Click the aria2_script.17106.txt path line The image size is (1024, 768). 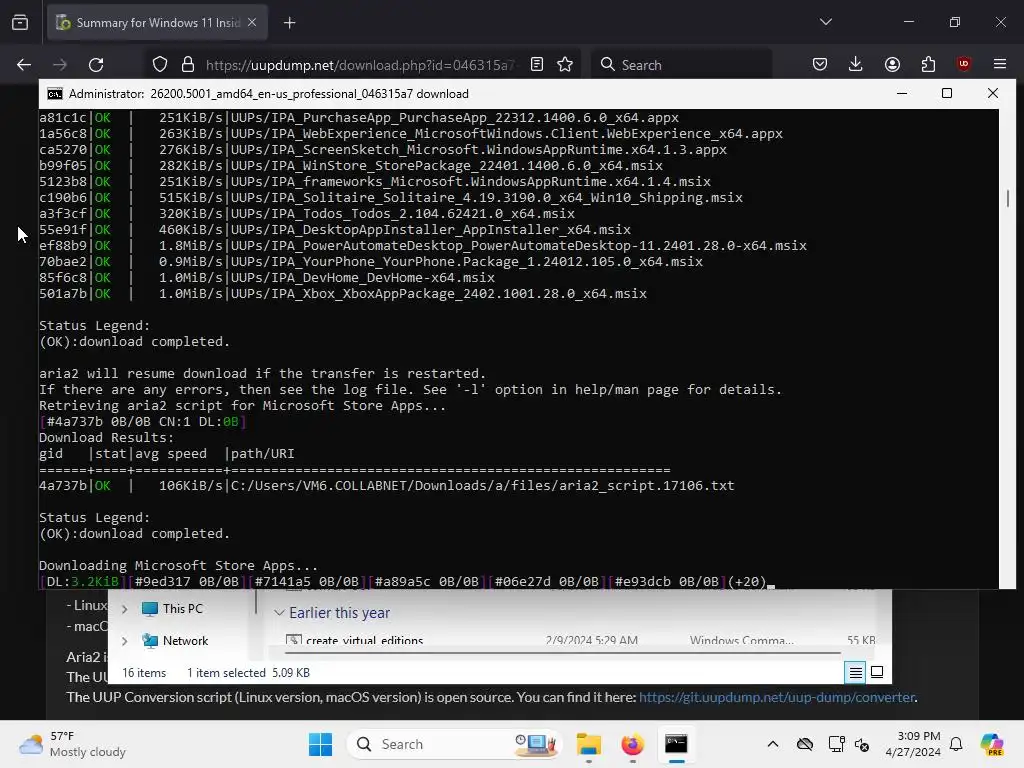387,486
